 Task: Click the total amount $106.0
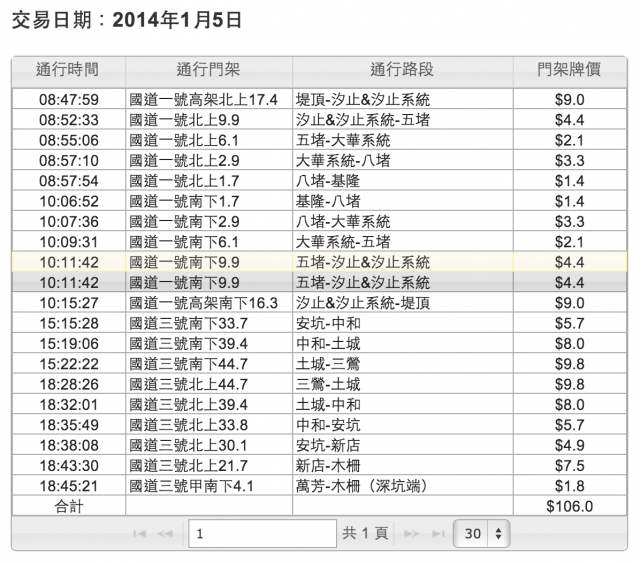pyautogui.click(x=570, y=506)
